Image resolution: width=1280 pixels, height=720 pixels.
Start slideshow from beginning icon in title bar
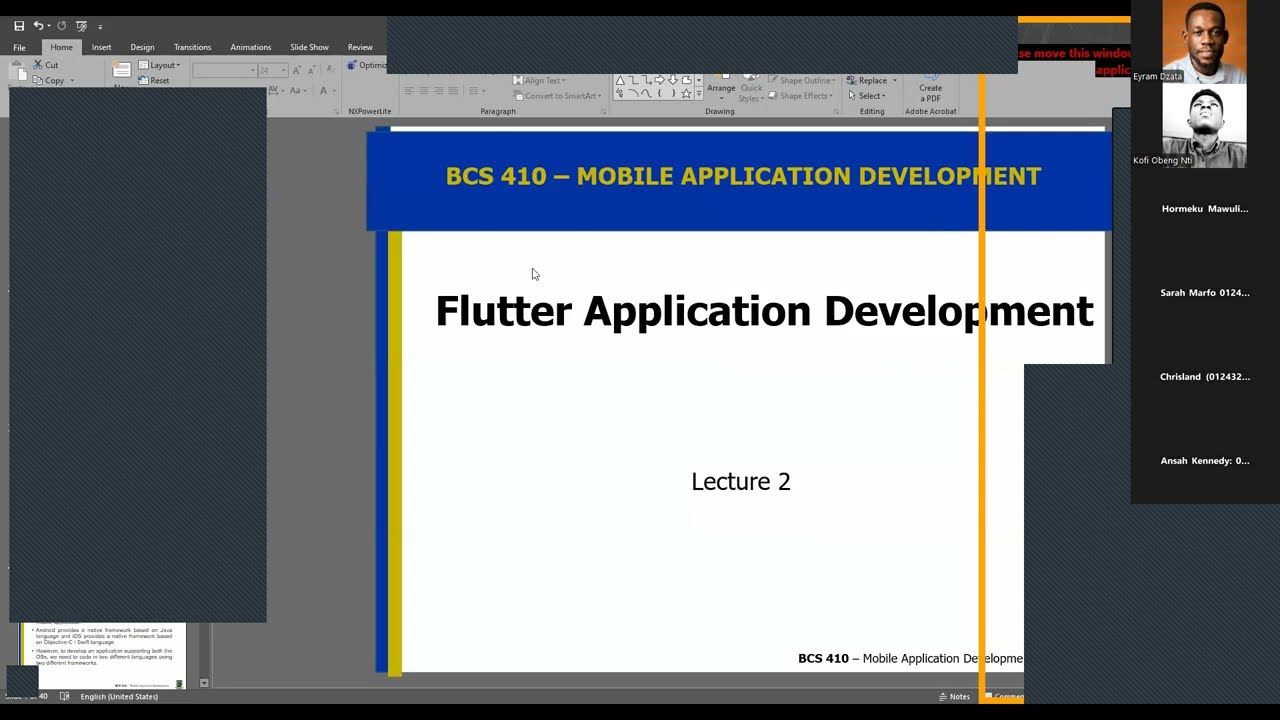click(x=82, y=26)
